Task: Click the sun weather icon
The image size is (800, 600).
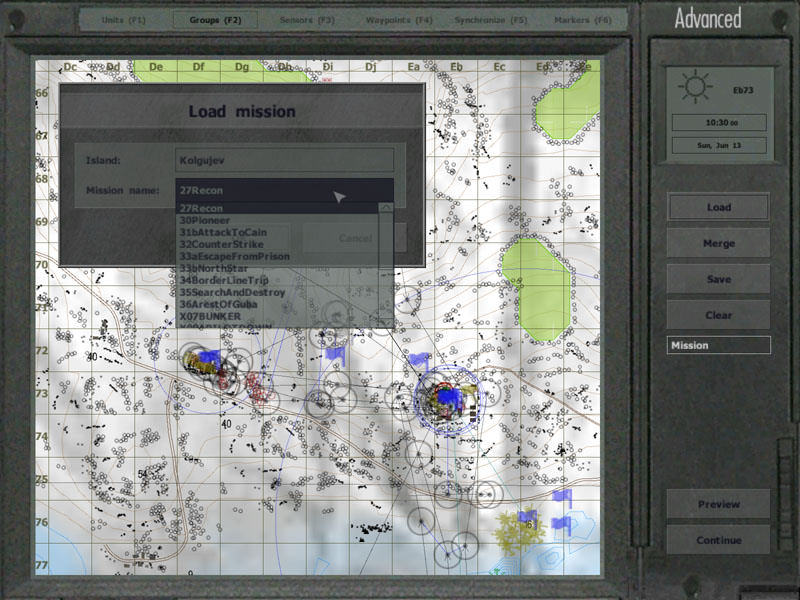Action: tap(694, 89)
